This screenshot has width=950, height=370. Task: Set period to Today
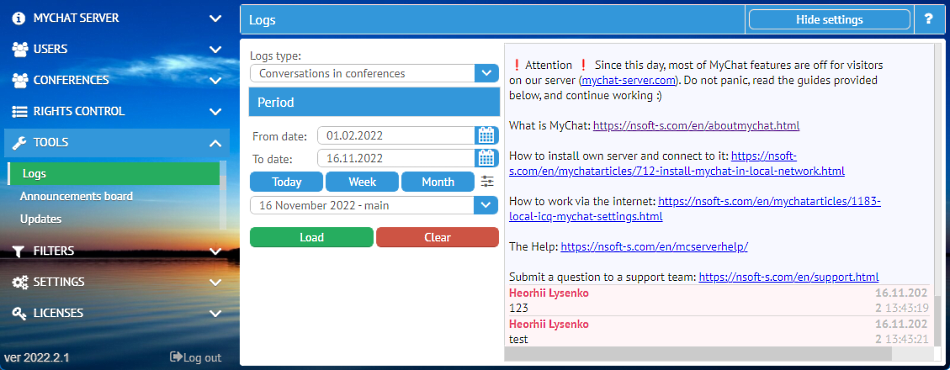click(x=287, y=182)
